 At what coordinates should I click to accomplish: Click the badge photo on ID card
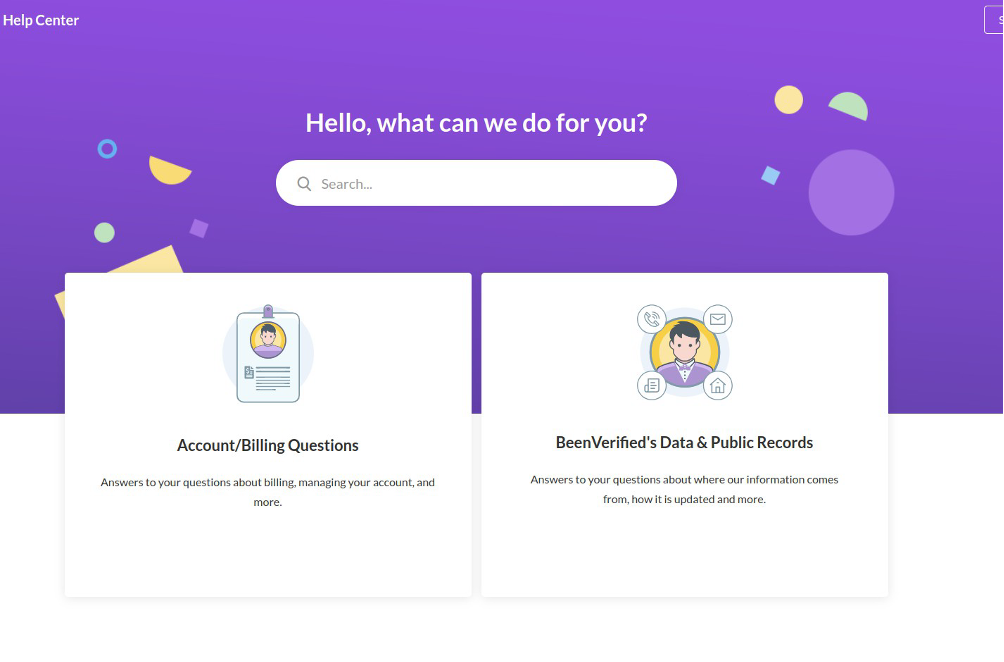point(268,339)
